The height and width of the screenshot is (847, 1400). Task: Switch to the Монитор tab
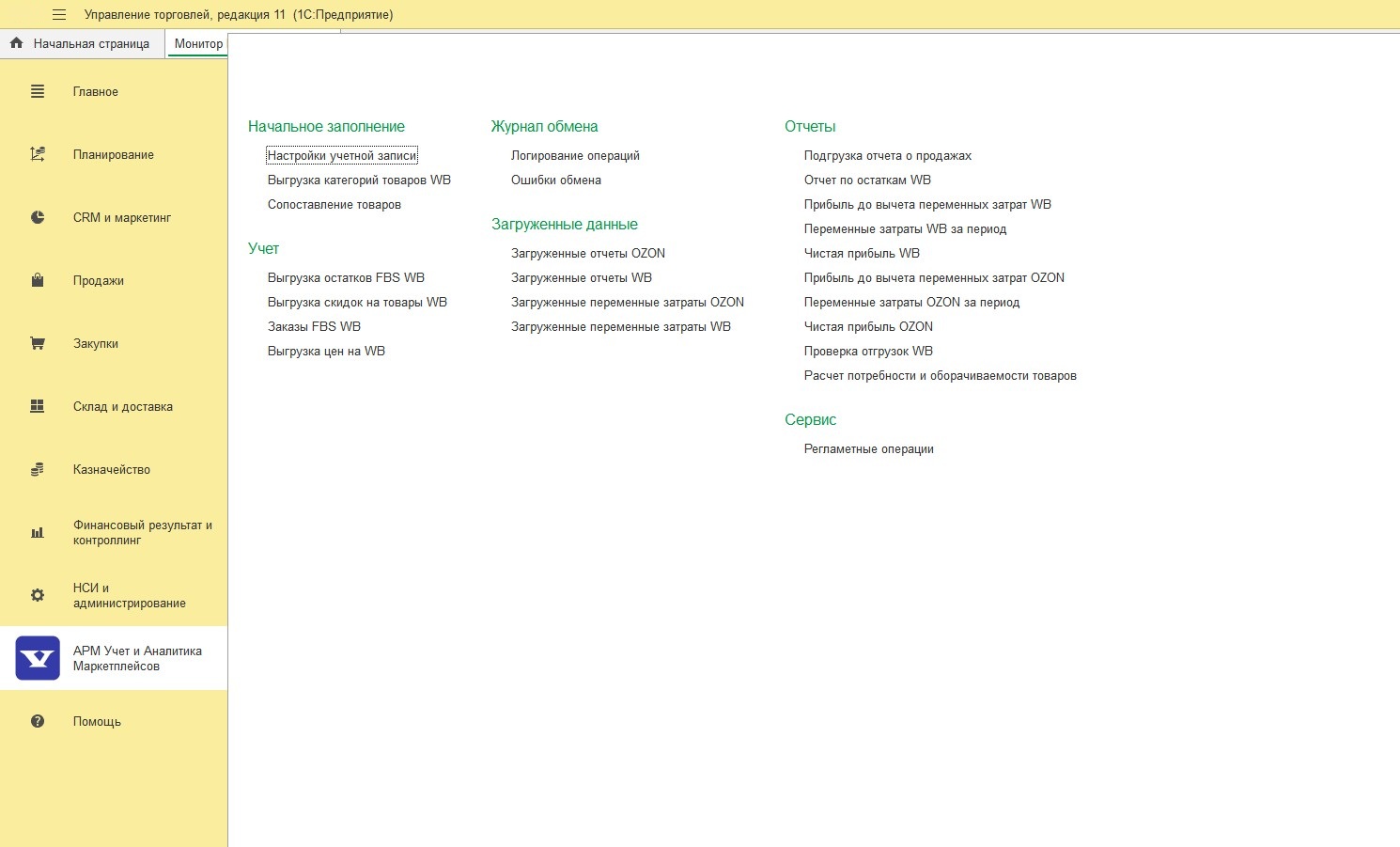click(x=198, y=43)
